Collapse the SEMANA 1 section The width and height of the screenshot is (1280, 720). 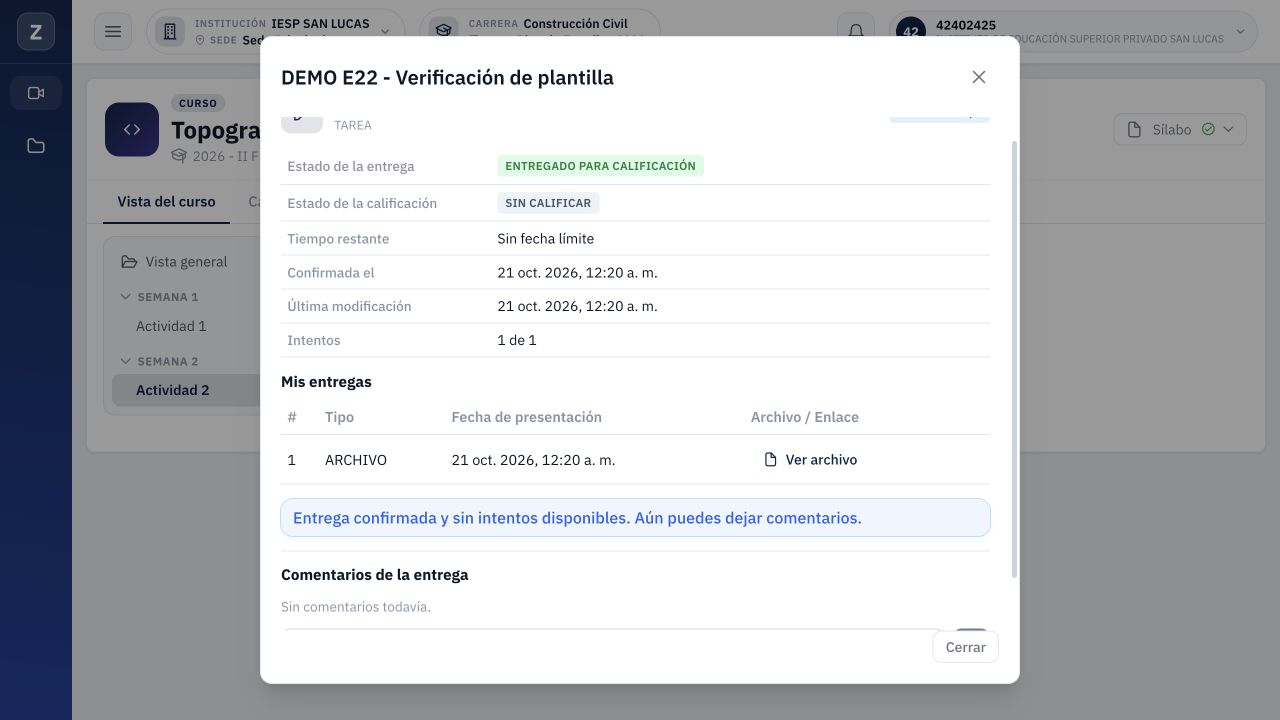point(159,297)
